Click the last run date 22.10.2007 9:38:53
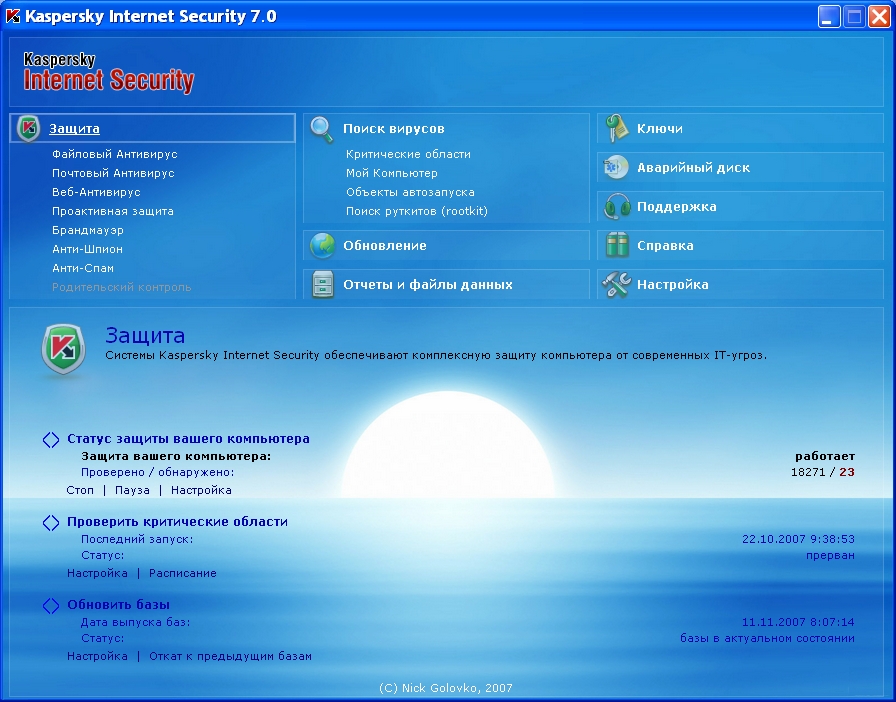The height and width of the screenshot is (702, 896). click(x=798, y=539)
